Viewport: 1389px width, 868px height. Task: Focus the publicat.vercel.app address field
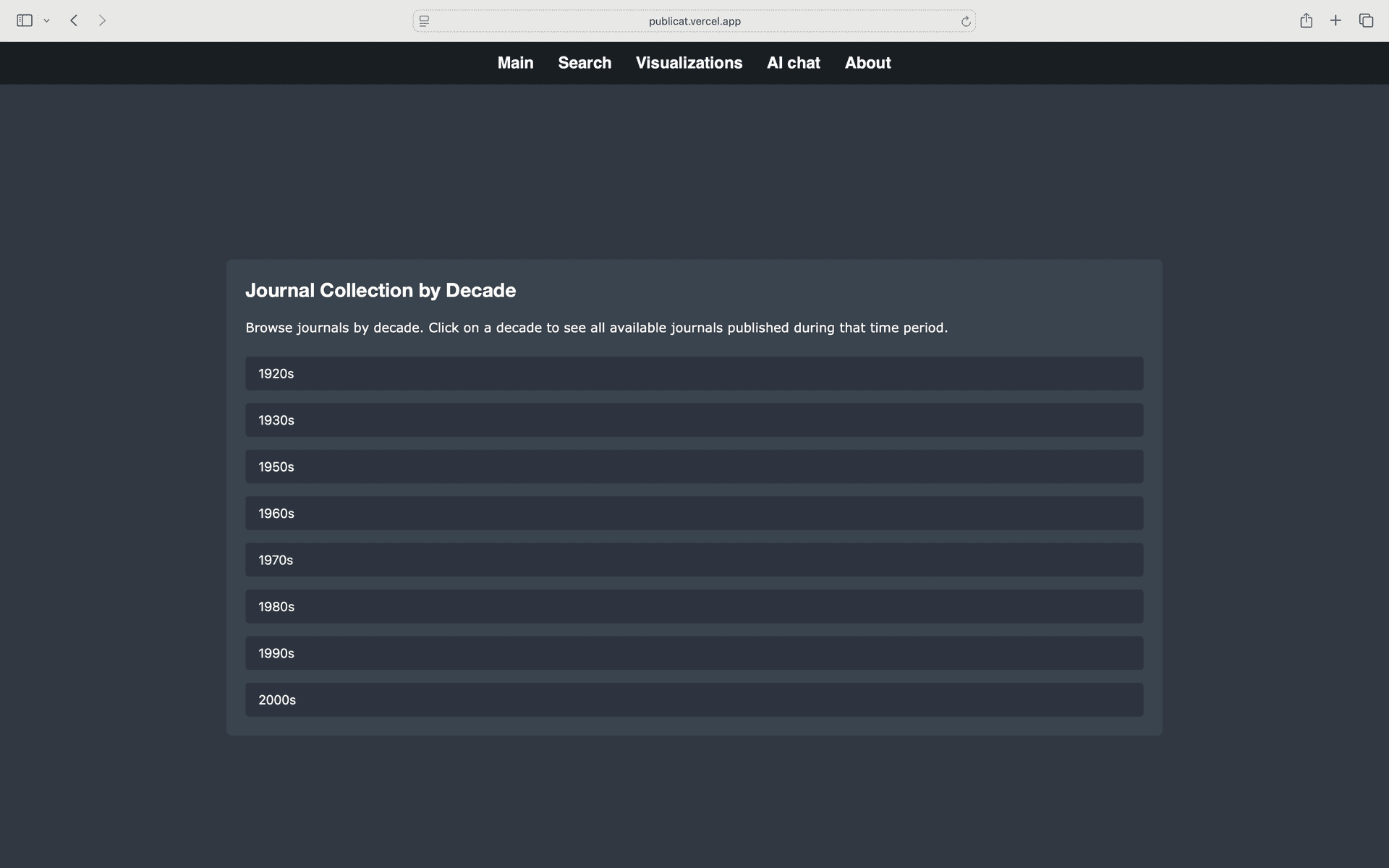[694, 21]
